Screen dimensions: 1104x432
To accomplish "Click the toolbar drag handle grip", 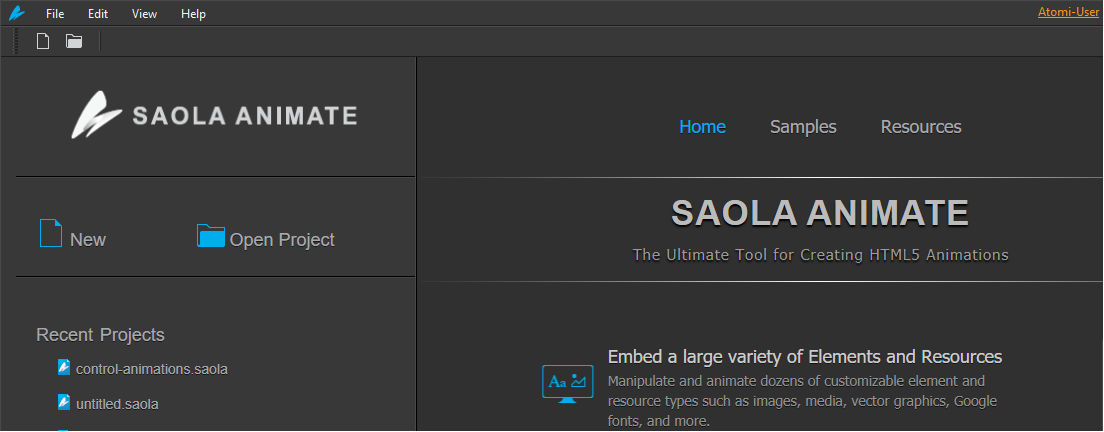I will (17, 42).
